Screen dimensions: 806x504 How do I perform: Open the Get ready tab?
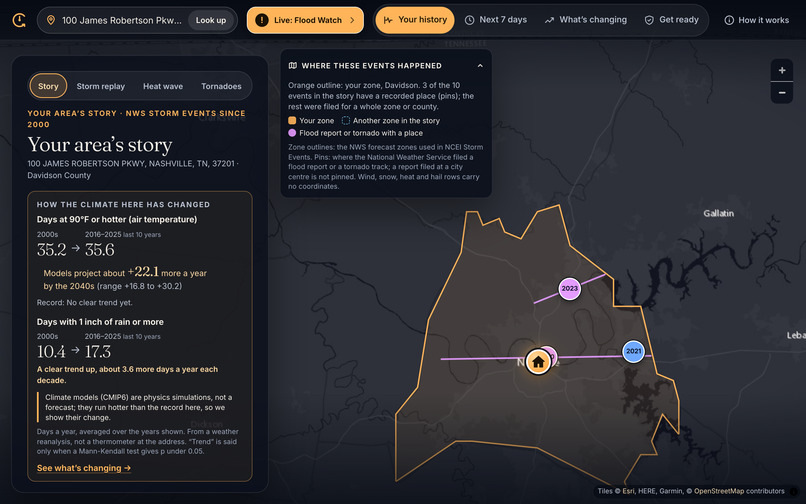pyautogui.click(x=671, y=20)
